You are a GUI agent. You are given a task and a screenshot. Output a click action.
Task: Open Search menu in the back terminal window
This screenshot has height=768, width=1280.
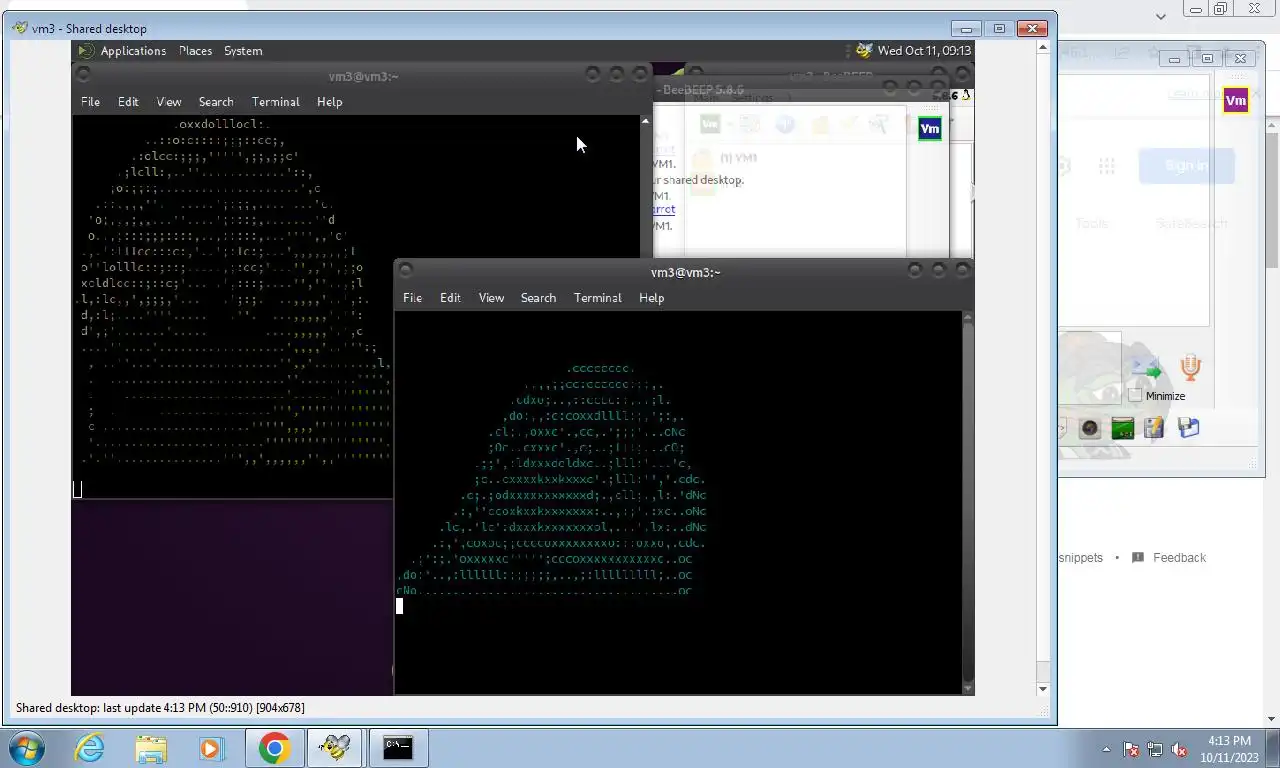[x=216, y=102]
